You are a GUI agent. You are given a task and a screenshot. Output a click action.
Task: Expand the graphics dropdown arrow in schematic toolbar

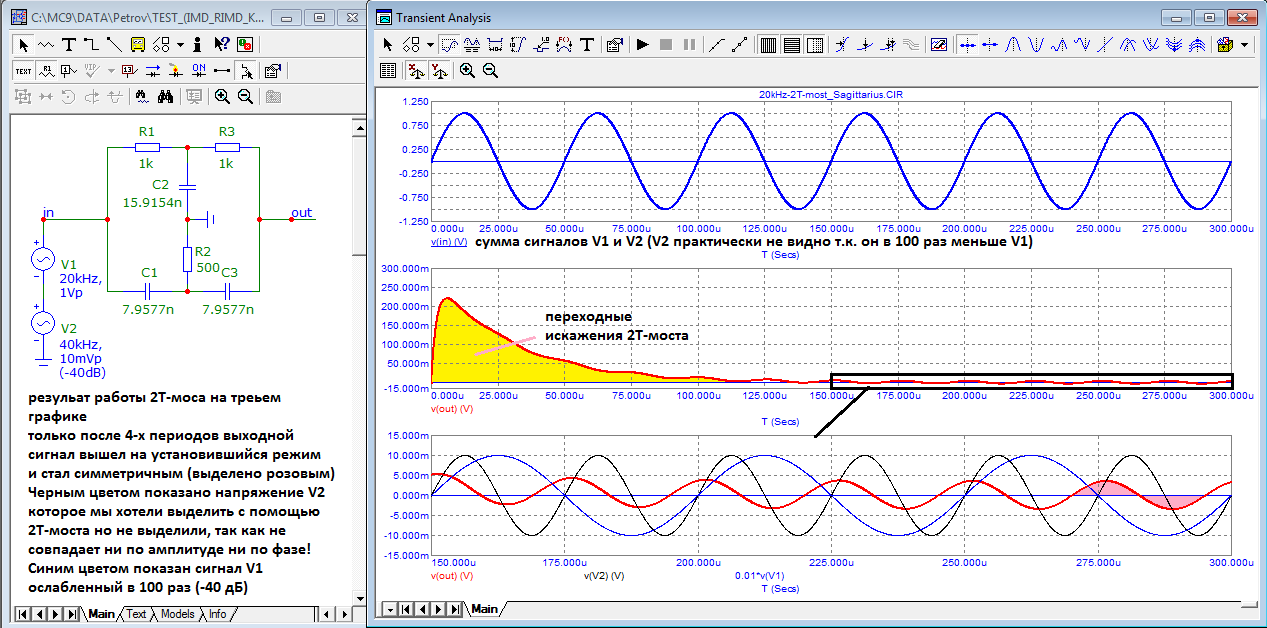click(x=180, y=44)
